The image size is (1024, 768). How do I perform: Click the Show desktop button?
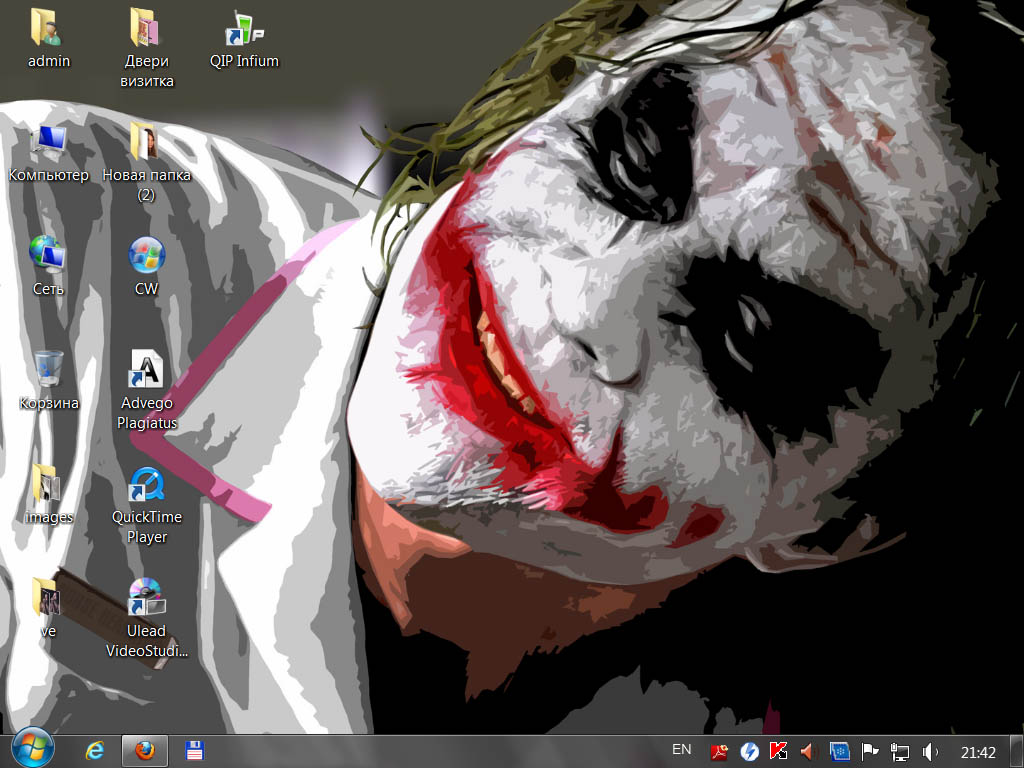[x=1017, y=751]
